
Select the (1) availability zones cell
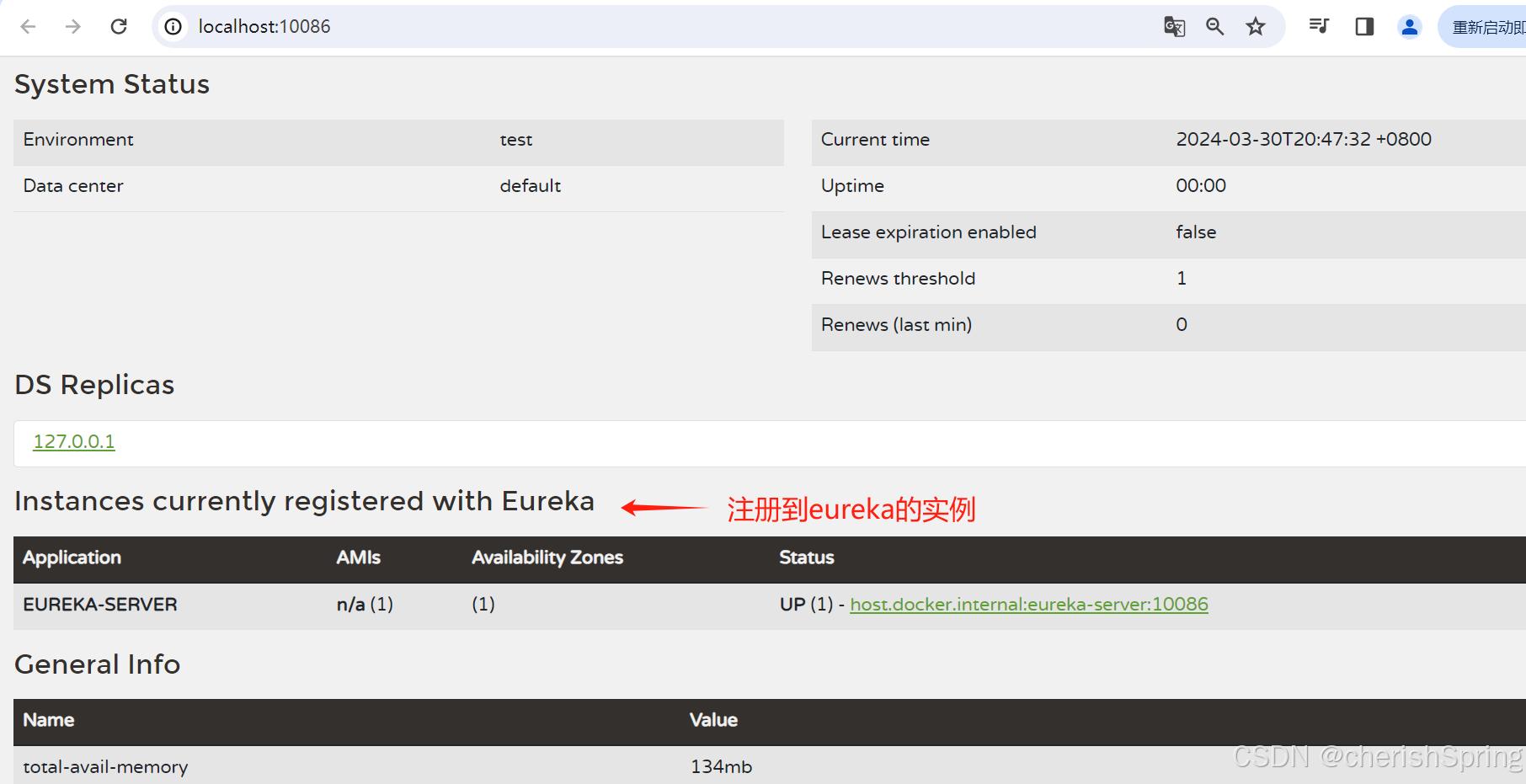tap(483, 605)
